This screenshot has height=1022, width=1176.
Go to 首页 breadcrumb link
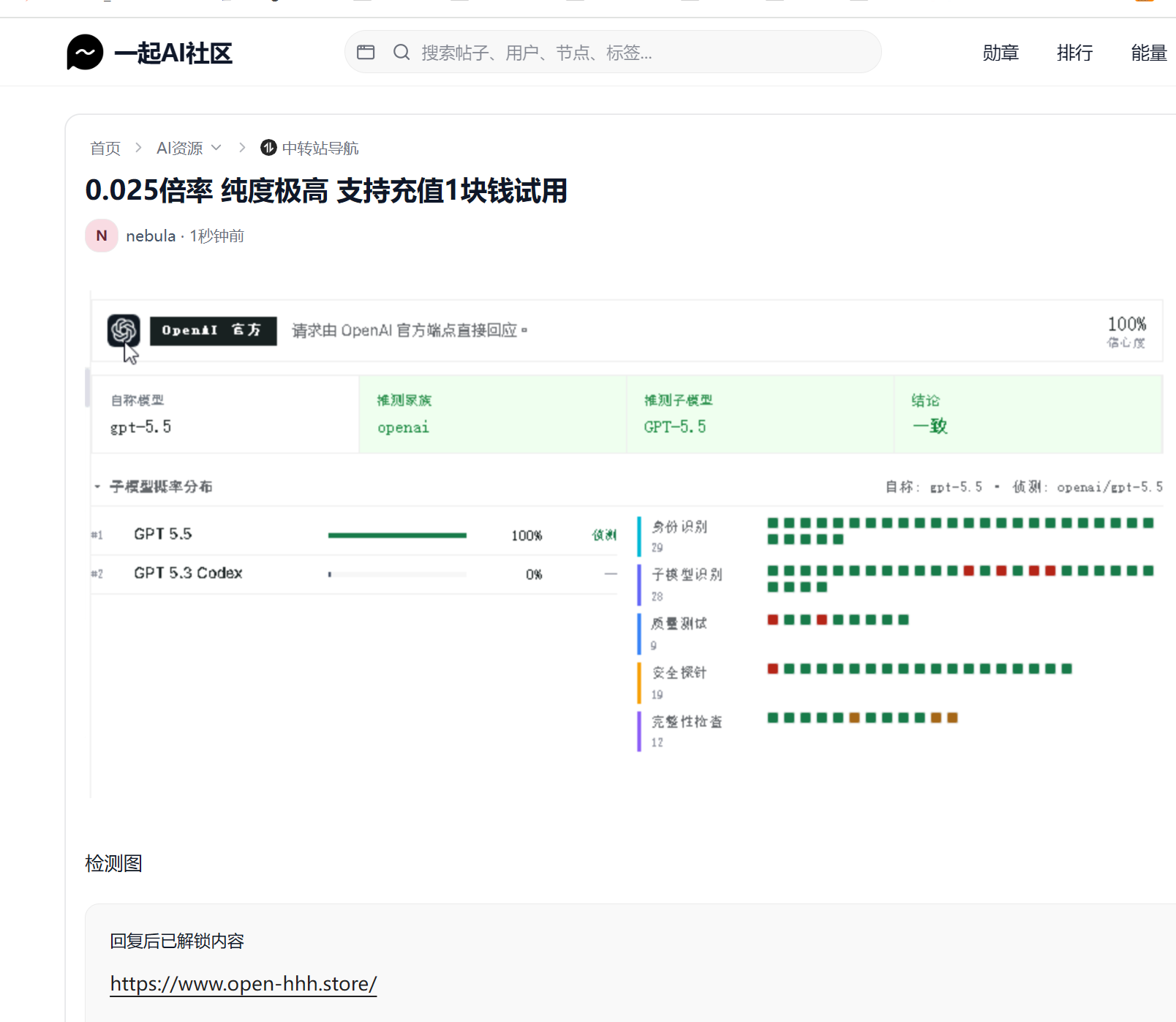click(x=105, y=149)
